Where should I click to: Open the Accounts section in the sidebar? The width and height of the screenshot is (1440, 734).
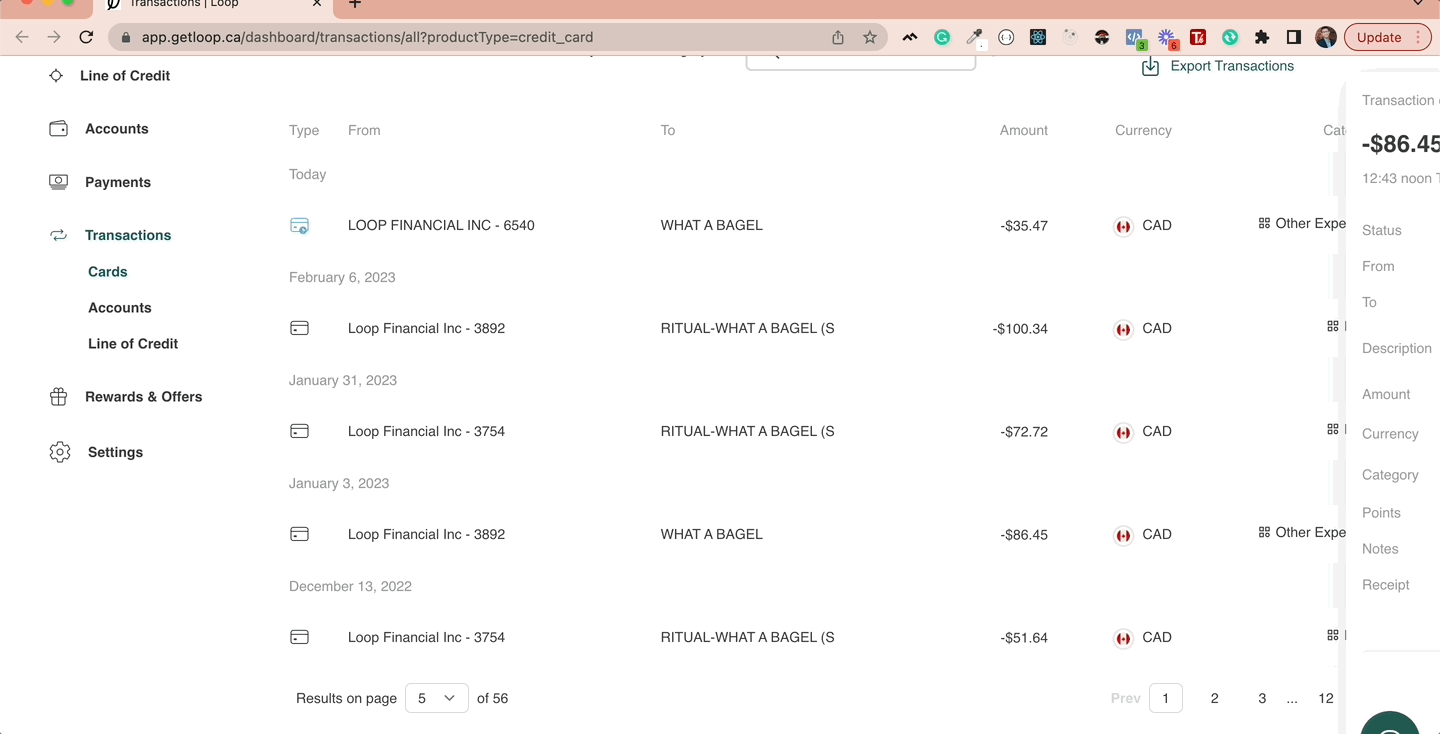[117, 129]
